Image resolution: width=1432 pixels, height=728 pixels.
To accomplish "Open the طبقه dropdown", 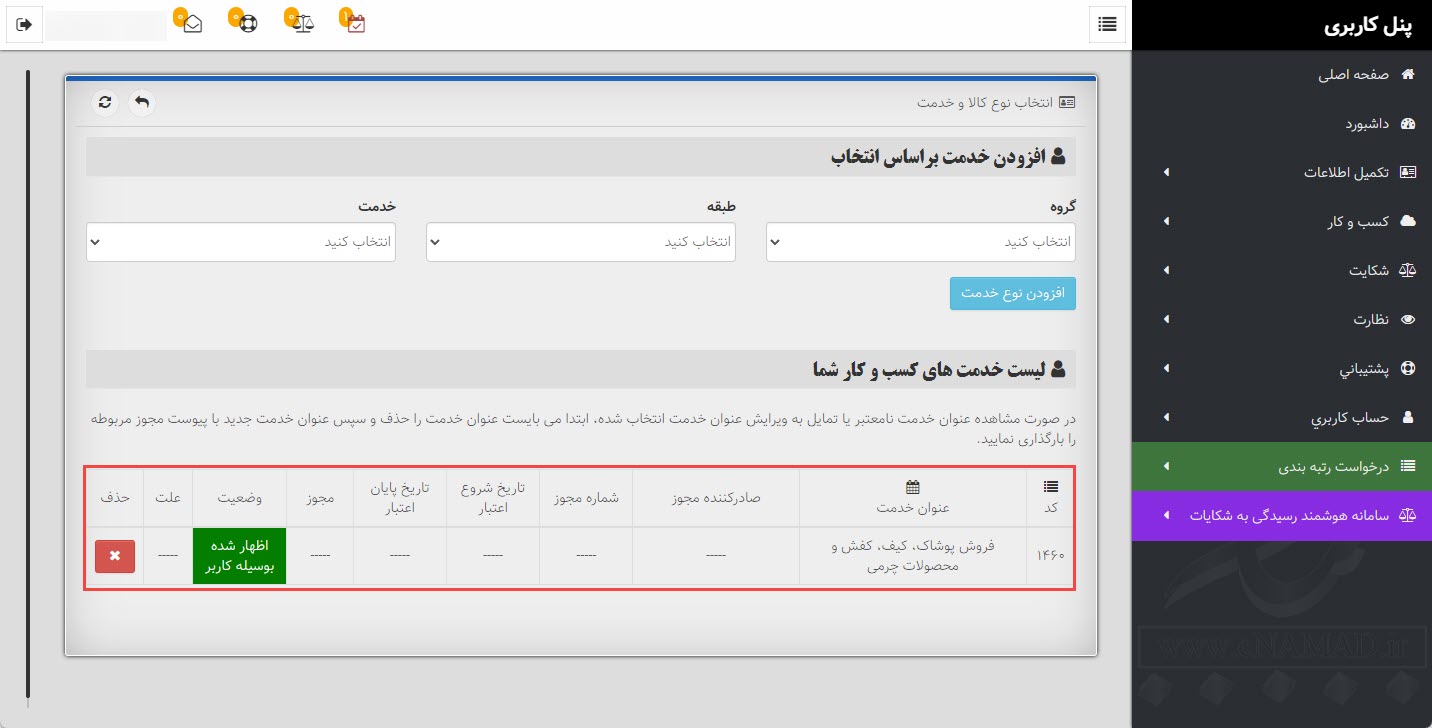I will (x=581, y=242).
